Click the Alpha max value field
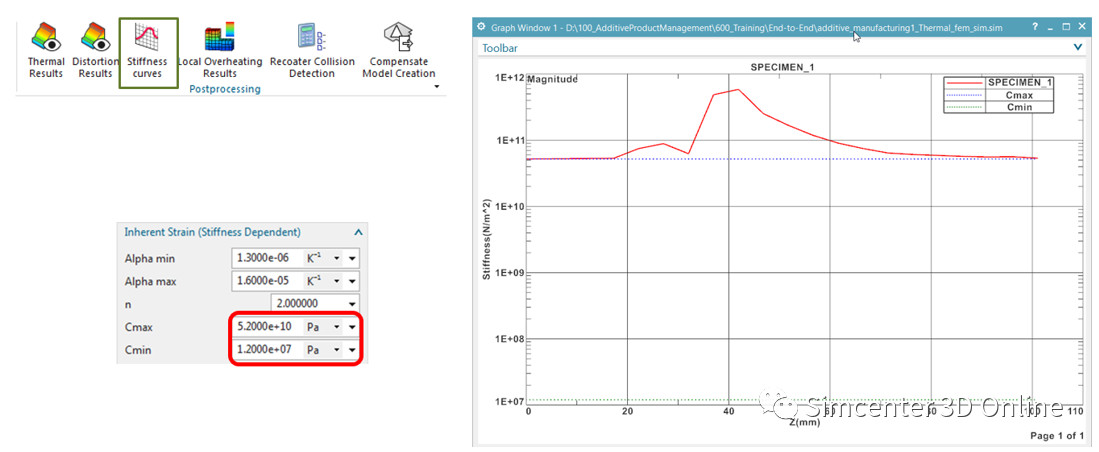This screenshot has width=1099, height=452. coord(264,280)
